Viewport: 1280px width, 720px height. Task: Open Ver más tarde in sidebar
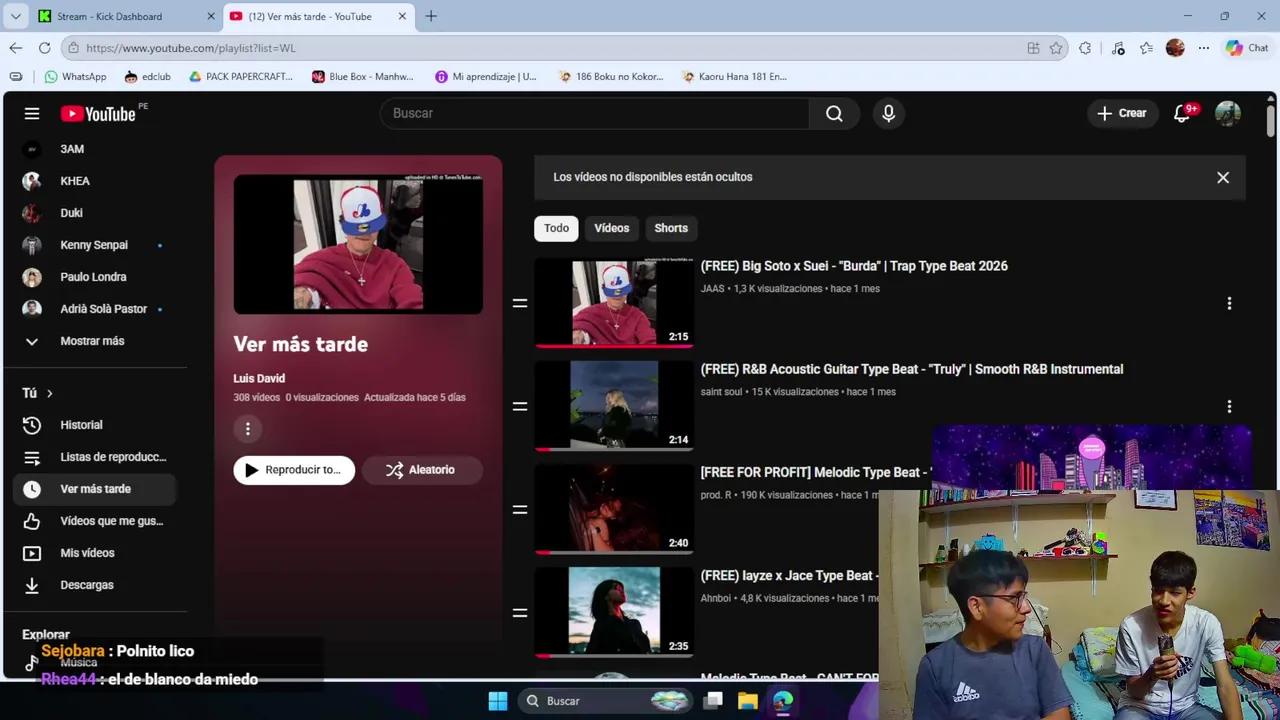point(95,489)
